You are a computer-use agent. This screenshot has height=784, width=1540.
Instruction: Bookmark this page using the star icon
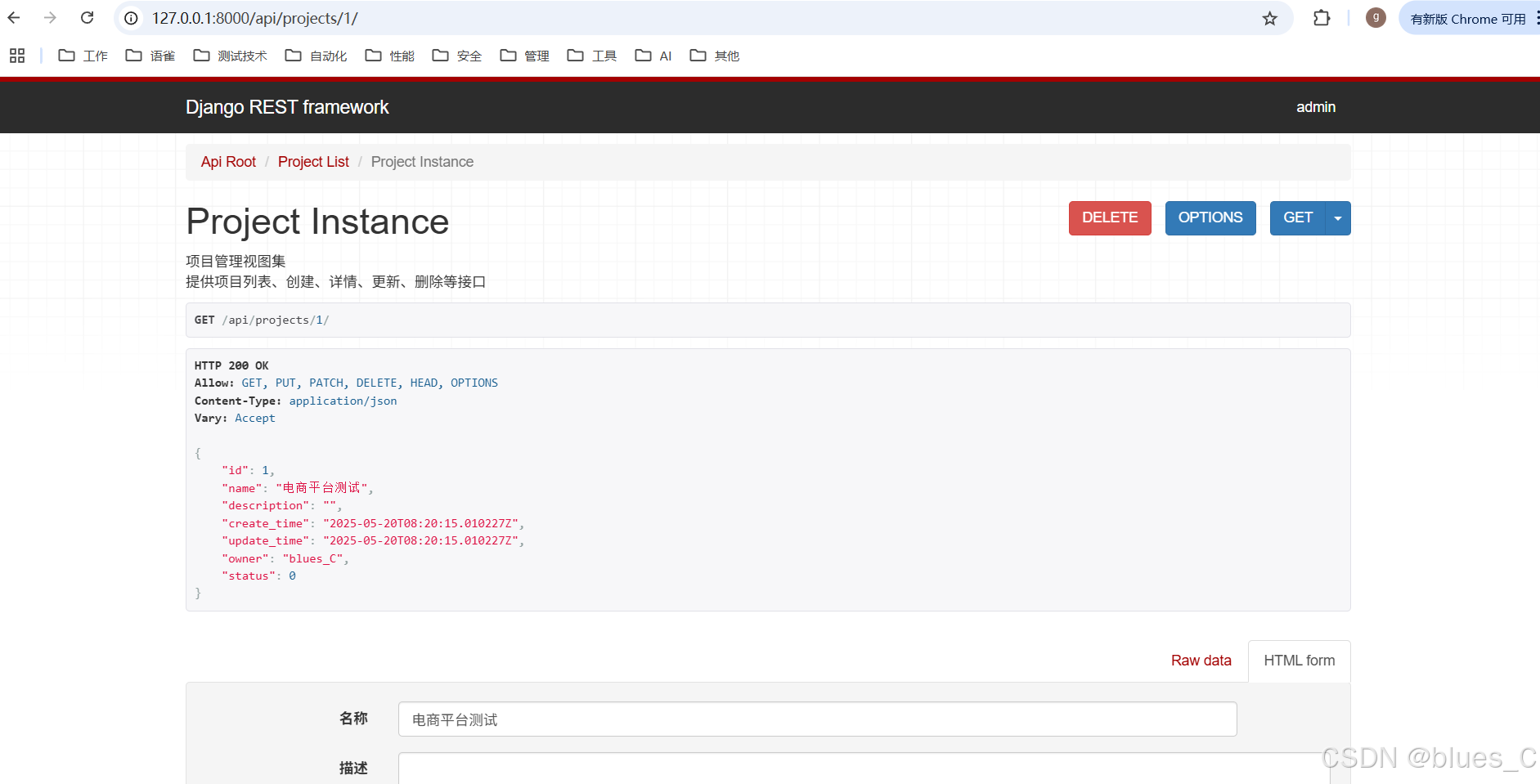(1269, 19)
